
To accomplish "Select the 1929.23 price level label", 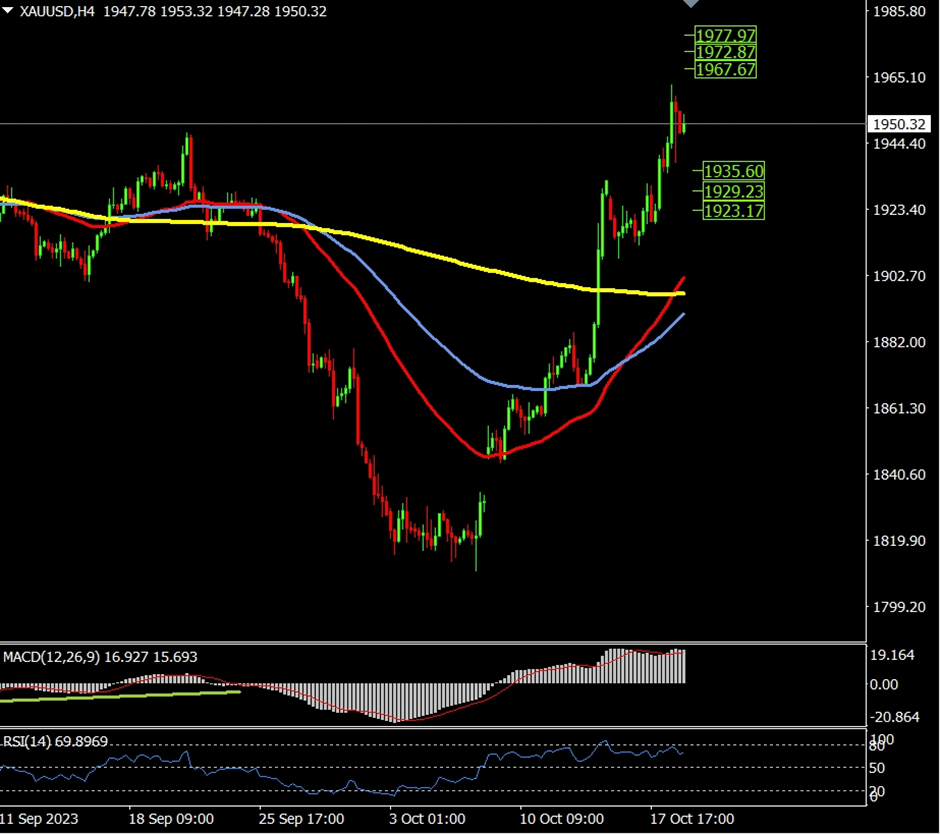I will 733,191.
